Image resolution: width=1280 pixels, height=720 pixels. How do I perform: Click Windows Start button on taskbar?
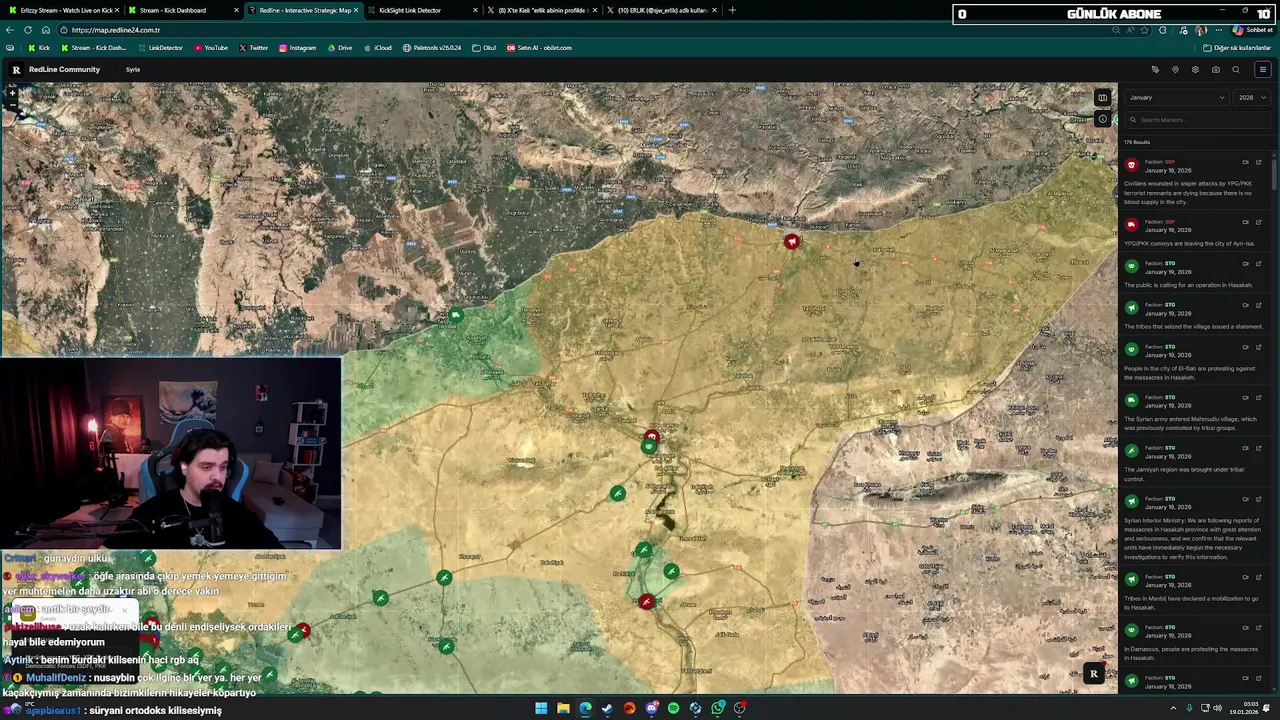click(x=541, y=708)
